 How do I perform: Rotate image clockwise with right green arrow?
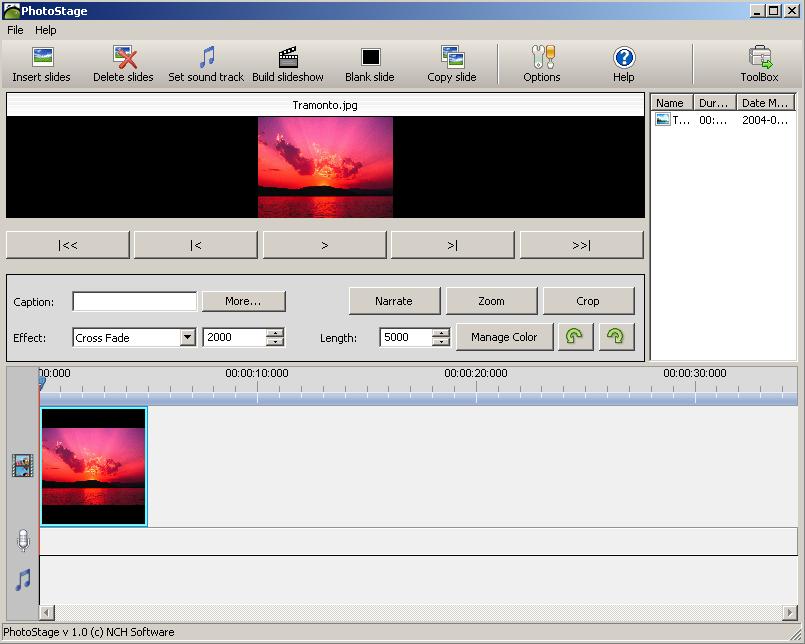click(616, 337)
